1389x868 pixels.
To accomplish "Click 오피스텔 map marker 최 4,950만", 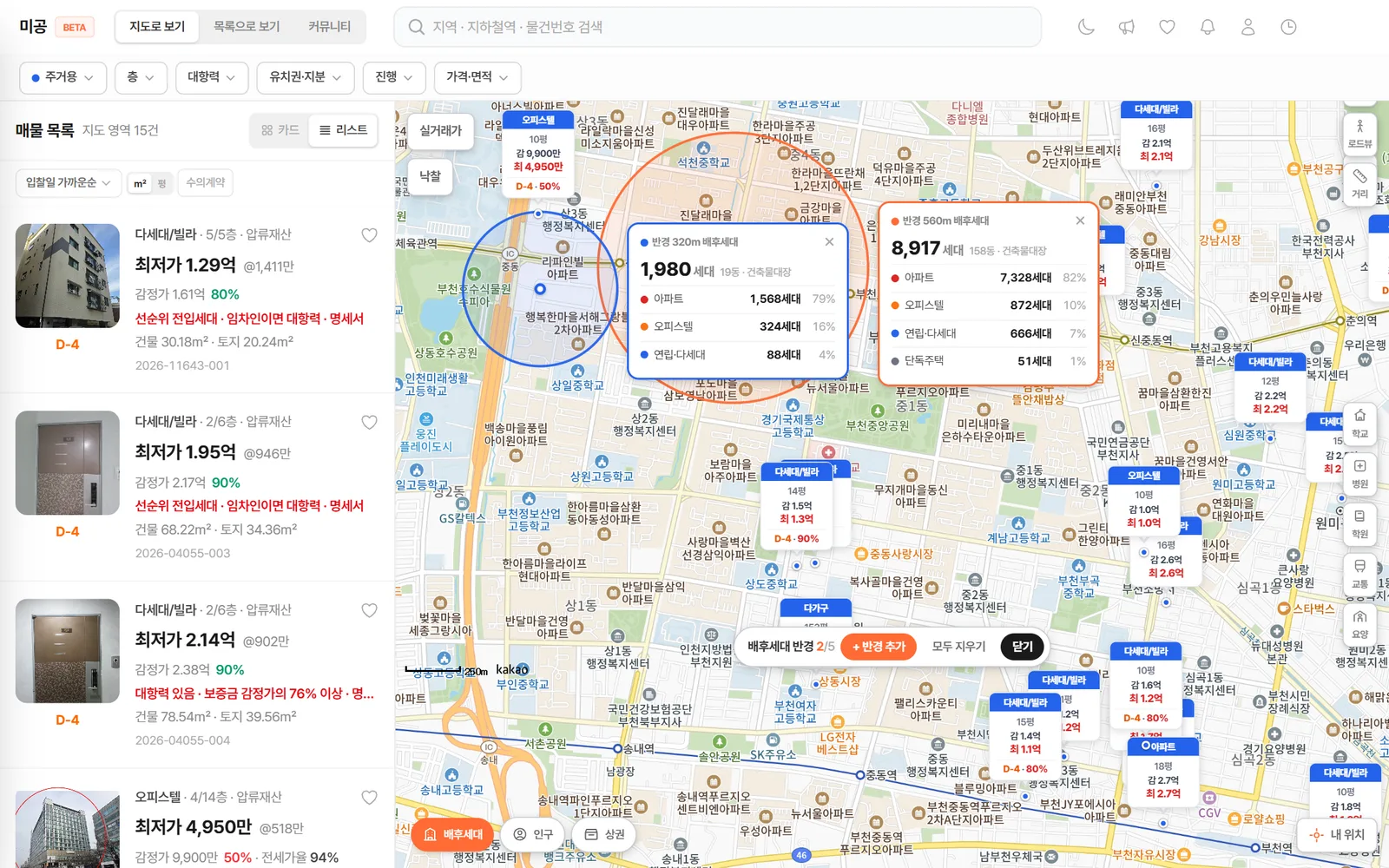I will click(x=538, y=154).
